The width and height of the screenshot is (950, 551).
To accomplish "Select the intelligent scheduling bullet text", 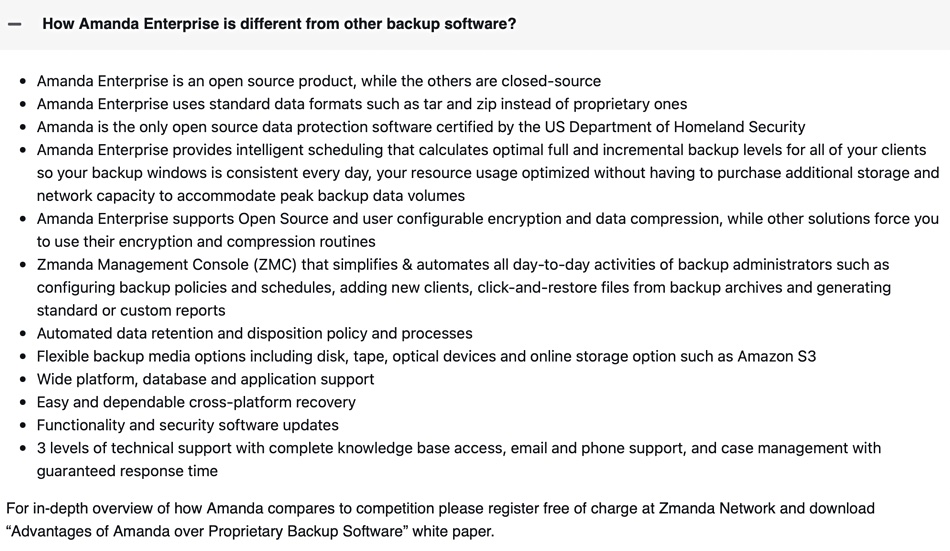I will (x=488, y=173).
